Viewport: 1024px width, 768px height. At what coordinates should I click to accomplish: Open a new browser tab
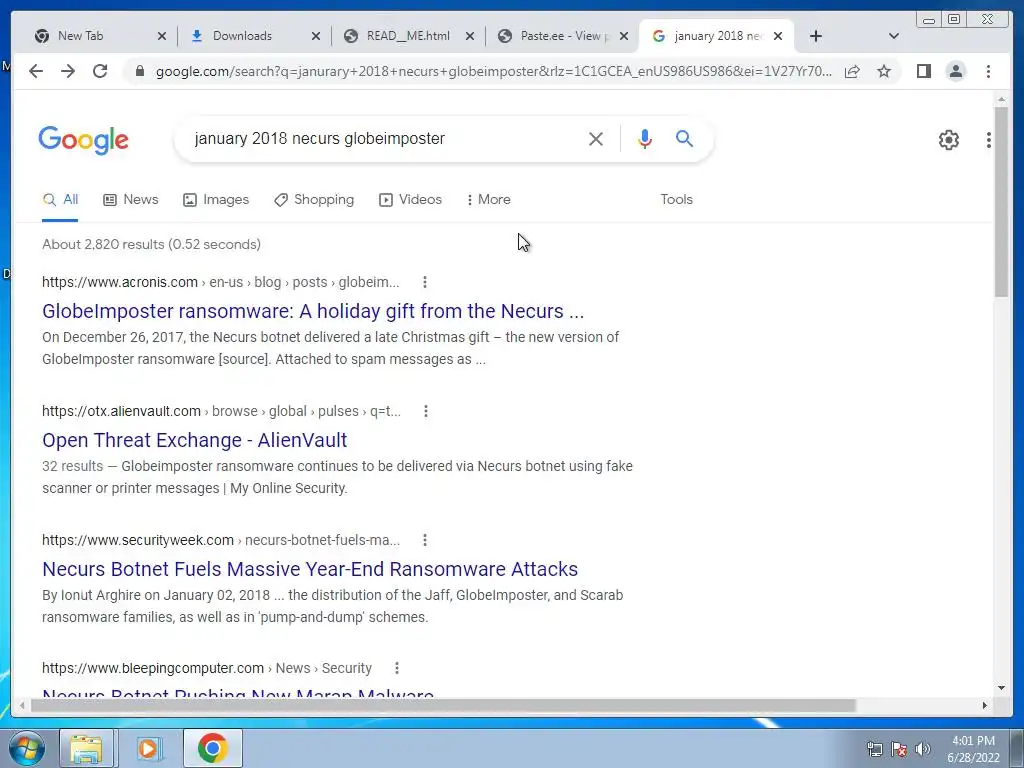pyautogui.click(x=816, y=36)
